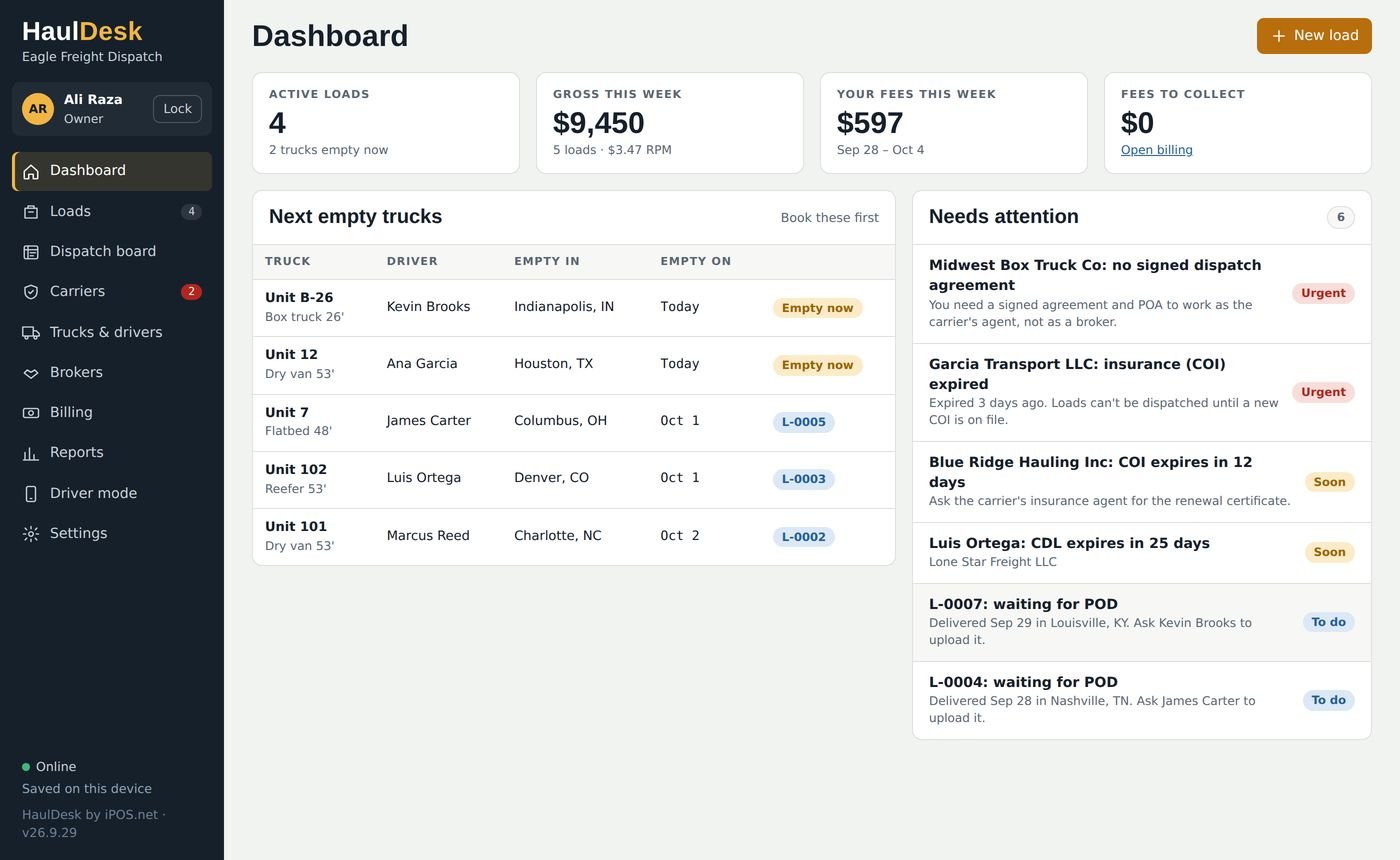This screenshot has width=1400, height=860.
Task: Lock the session with Lock button
Action: pos(177,109)
